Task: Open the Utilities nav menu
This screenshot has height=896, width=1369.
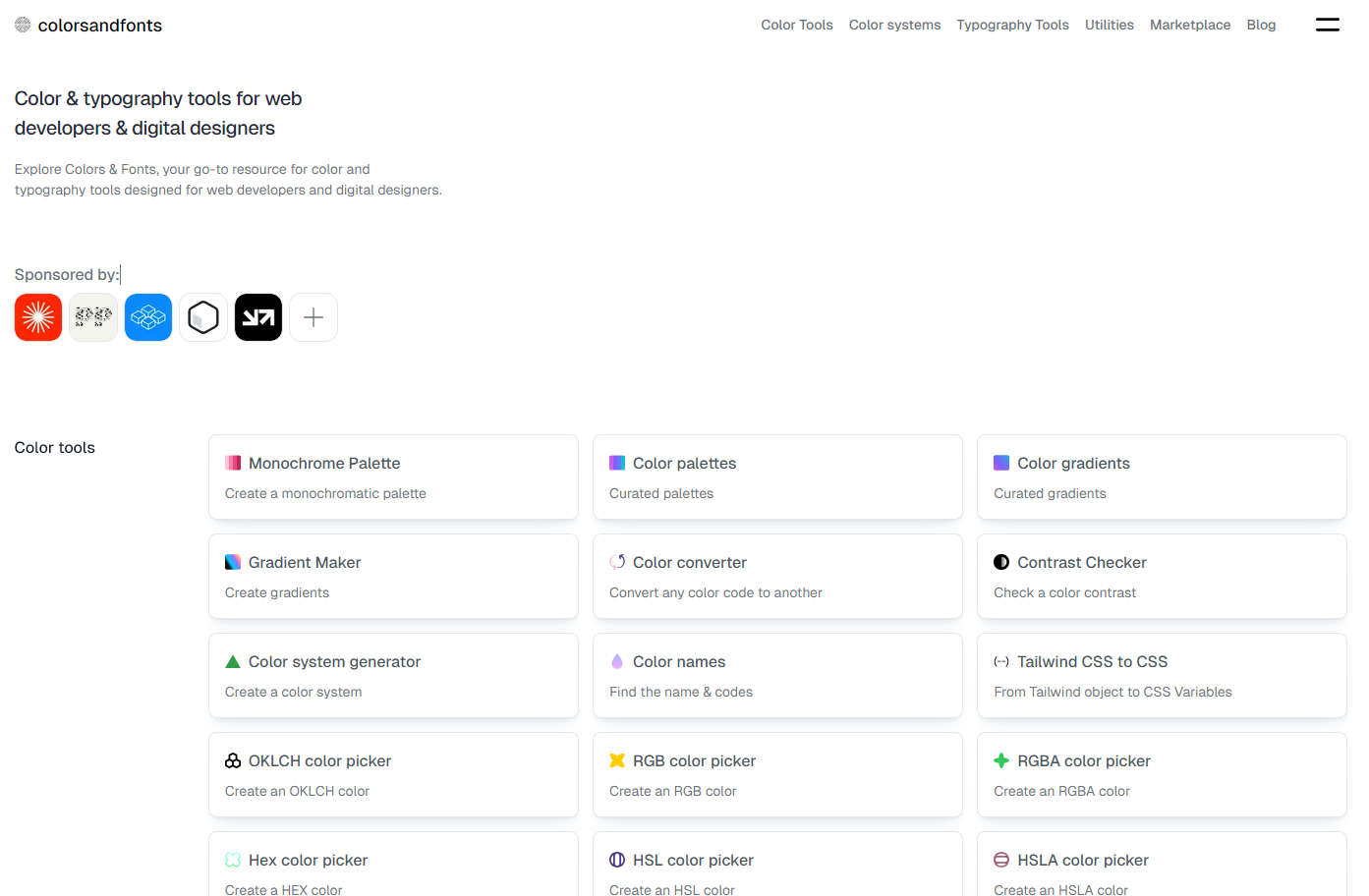Action: click(1110, 25)
